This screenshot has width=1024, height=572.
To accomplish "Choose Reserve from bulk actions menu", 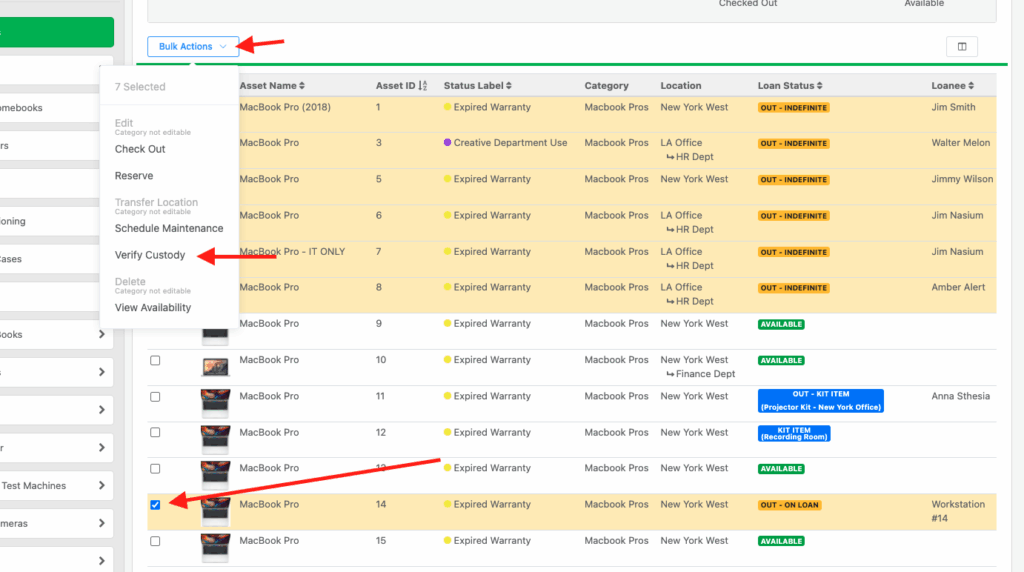I will [134, 176].
